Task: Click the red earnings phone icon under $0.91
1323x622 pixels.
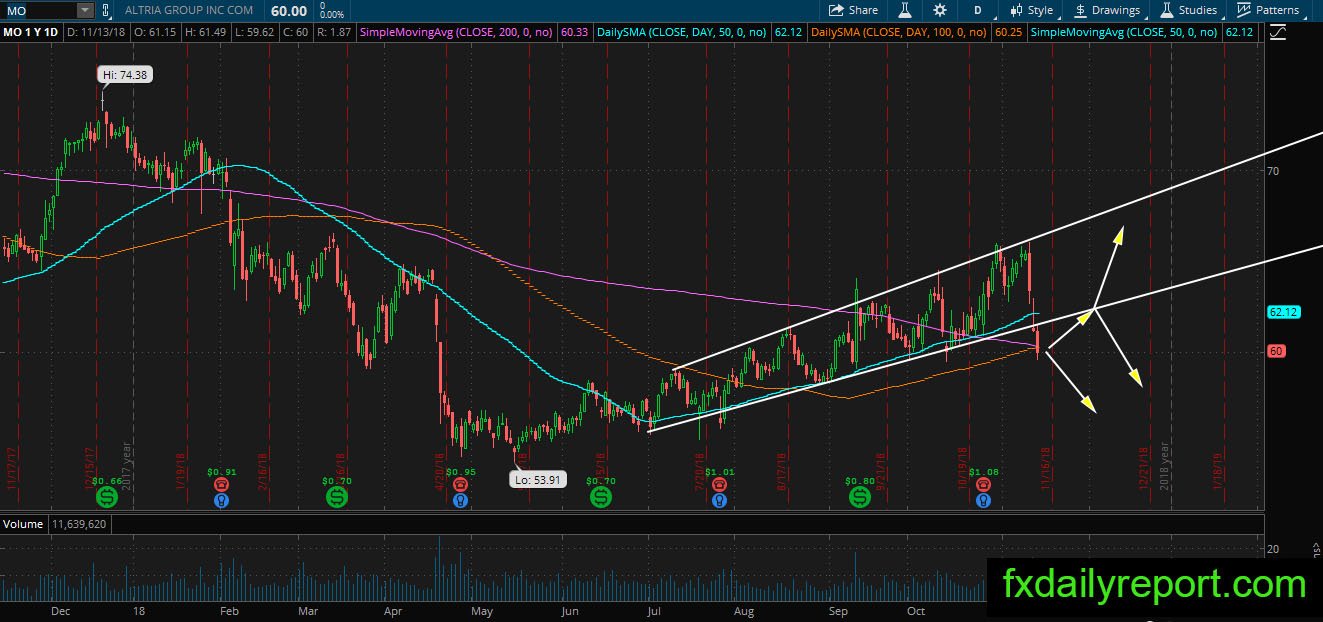Action: (x=222, y=485)
